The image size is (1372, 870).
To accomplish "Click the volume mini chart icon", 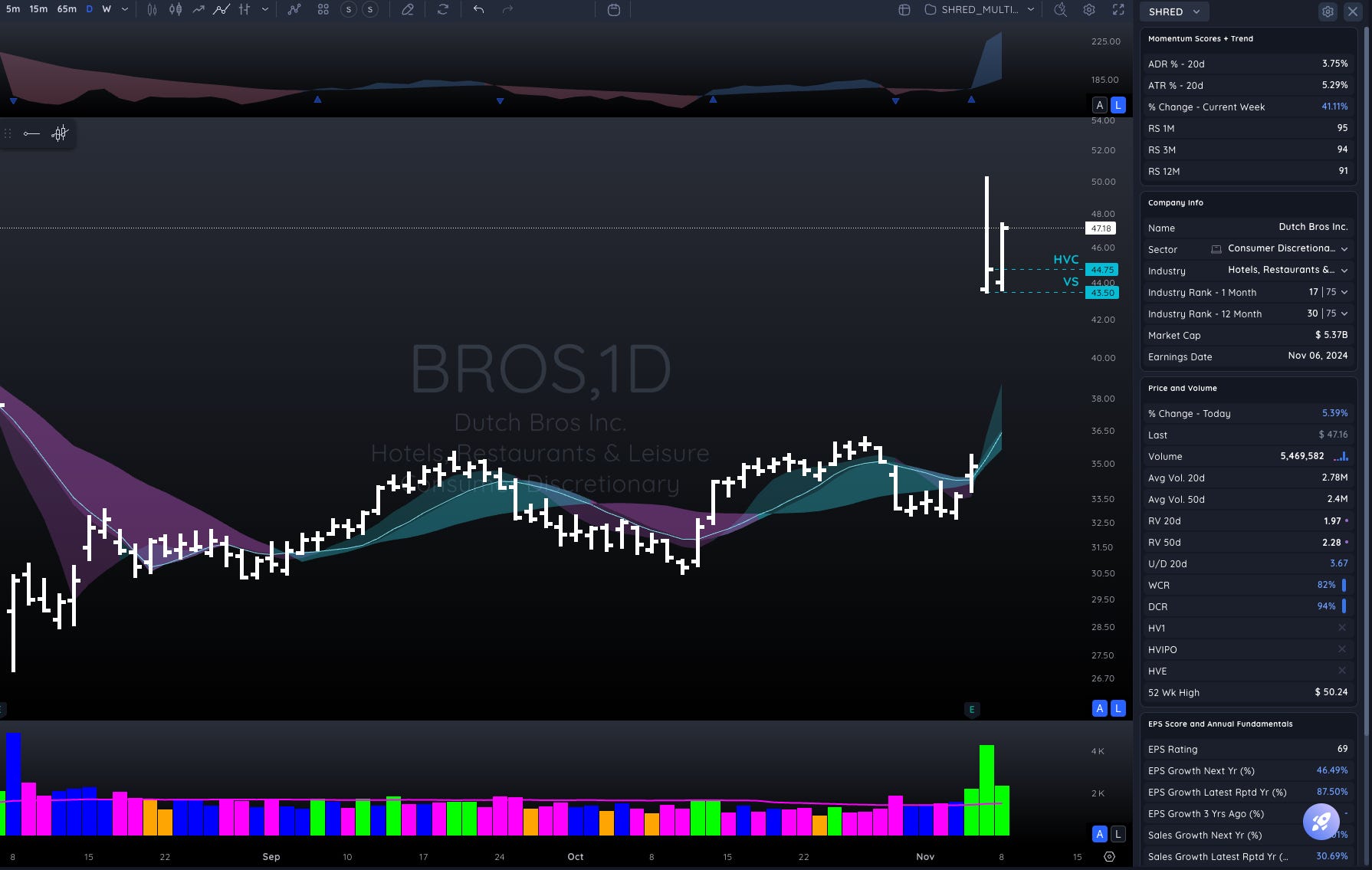I will pos(1341,456).
